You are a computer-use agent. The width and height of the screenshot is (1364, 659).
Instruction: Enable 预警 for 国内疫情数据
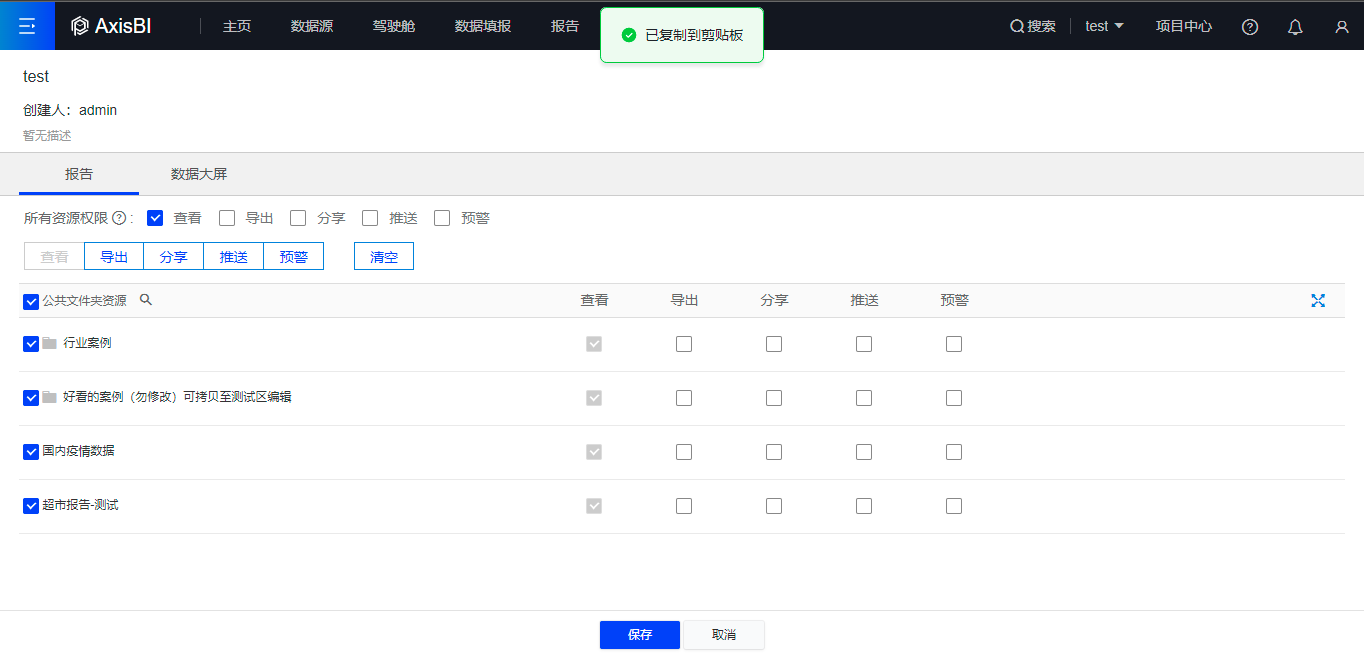coord(954,452)
